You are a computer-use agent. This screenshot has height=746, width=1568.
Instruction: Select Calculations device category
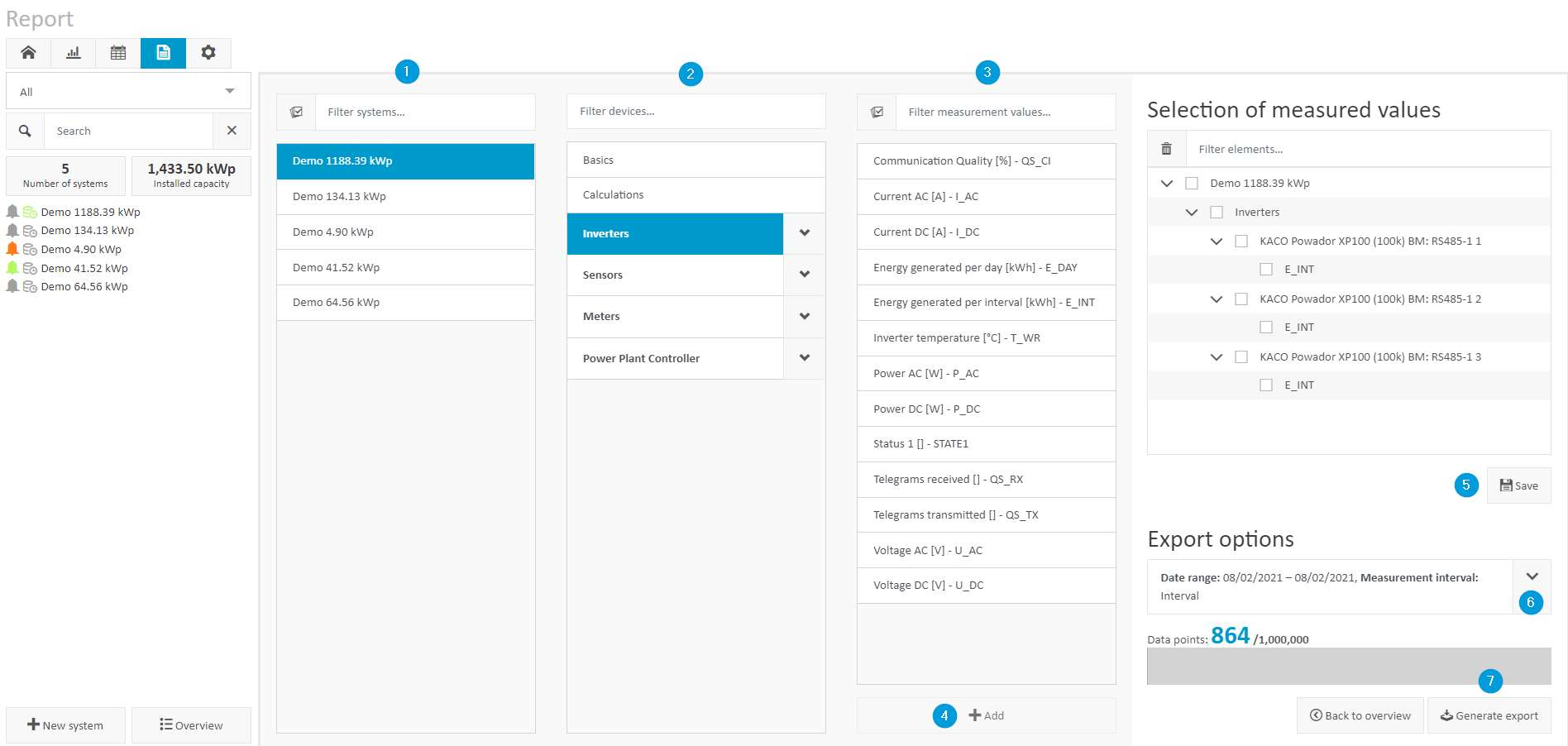696,195
